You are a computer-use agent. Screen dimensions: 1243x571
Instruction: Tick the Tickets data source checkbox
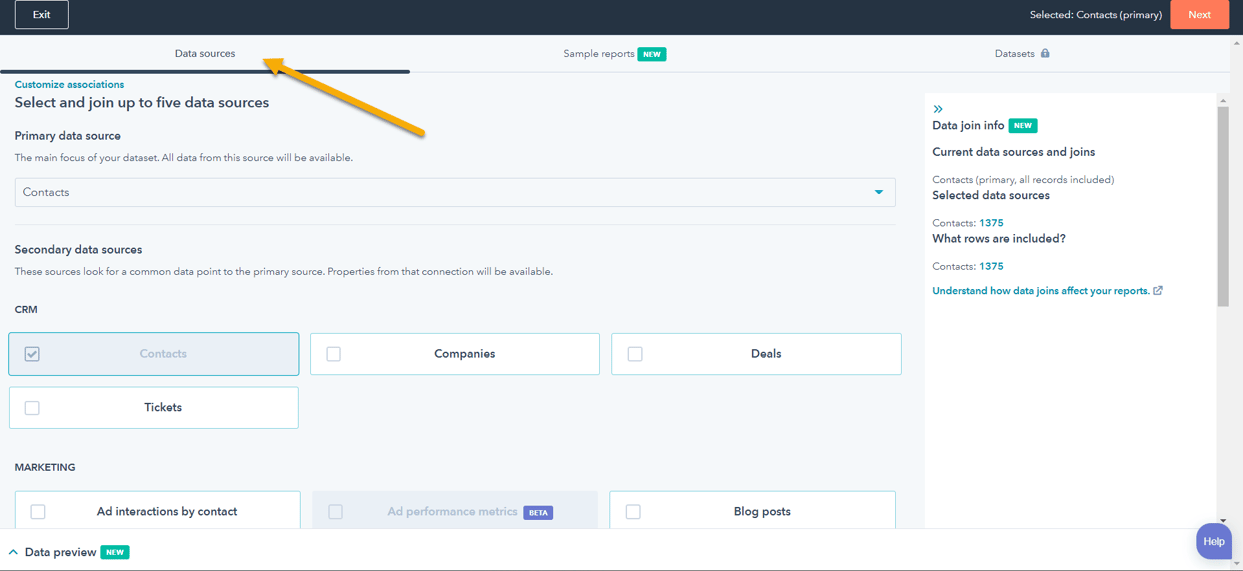point(32,408)
